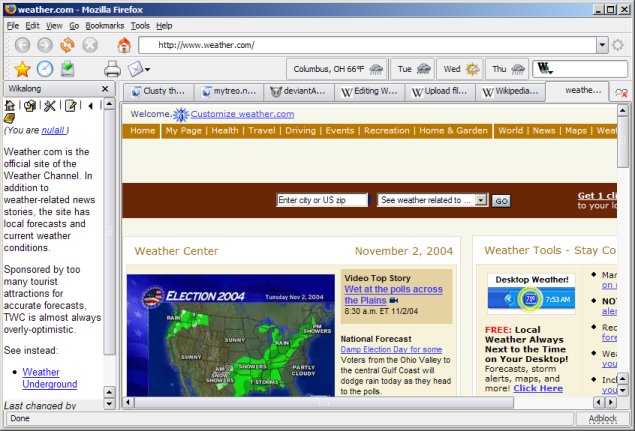Open Wet at the polls across the Plains
This screenshot has width=635, height=431.
point(393,295)
